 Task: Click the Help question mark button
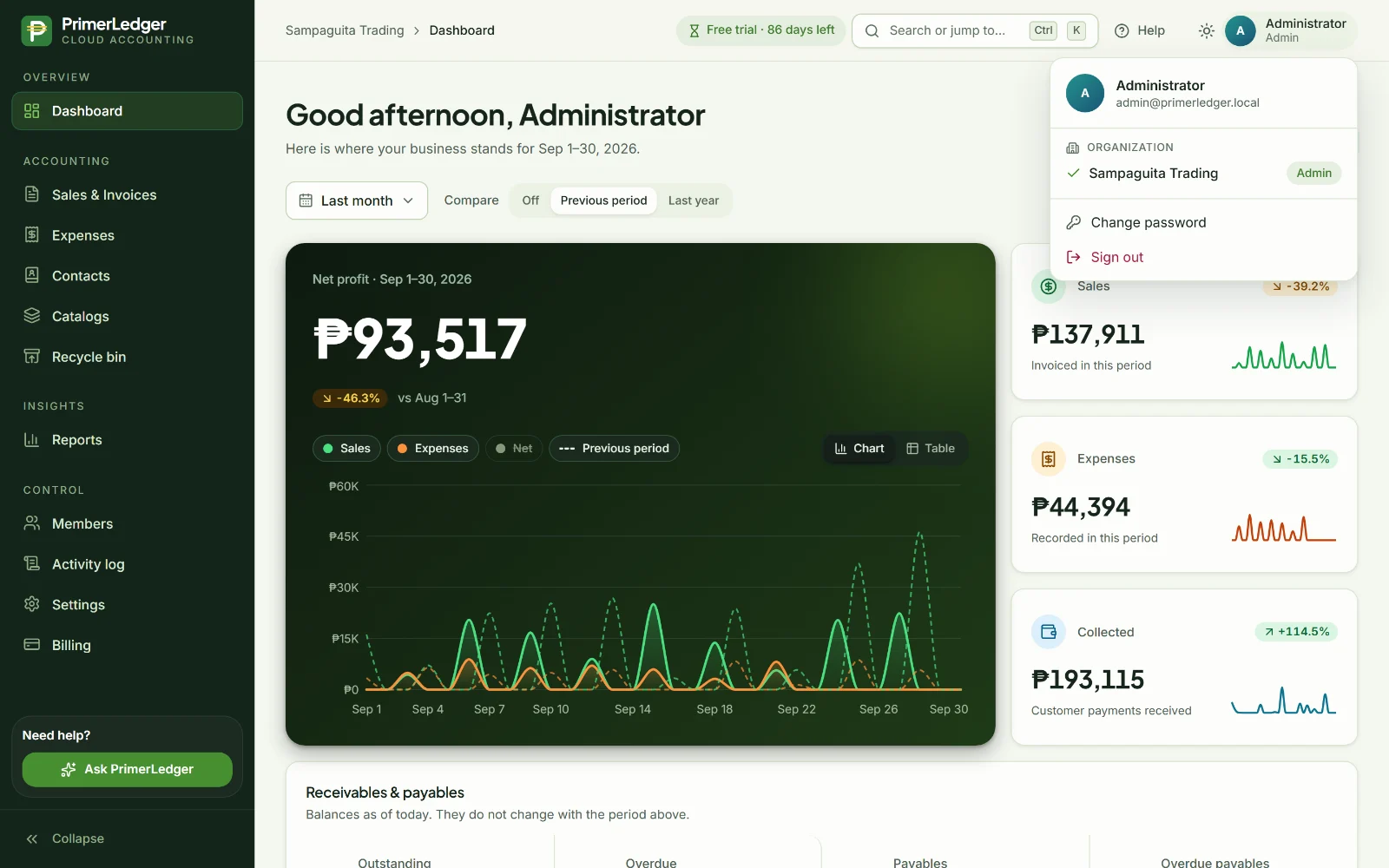tap(1140, 30)
